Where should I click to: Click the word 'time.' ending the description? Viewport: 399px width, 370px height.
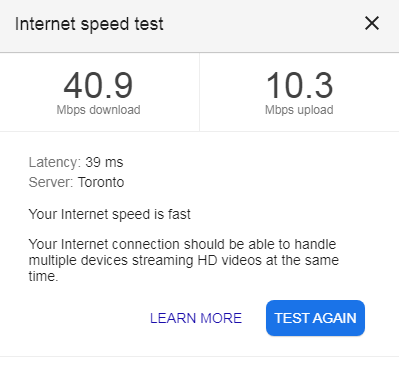[43, 276]
